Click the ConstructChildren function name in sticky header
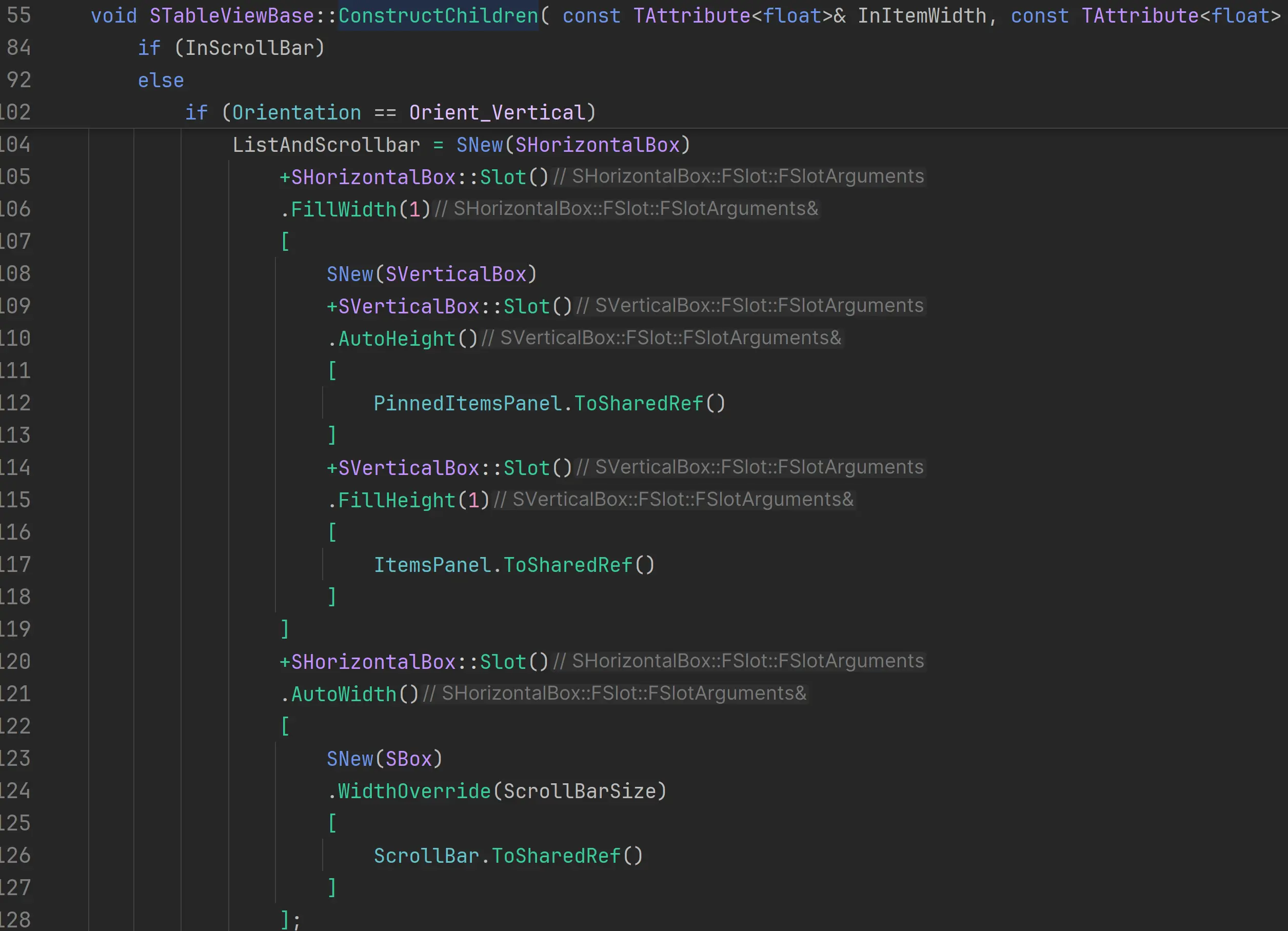This screenshot has width=1288, height=931. 438,15
